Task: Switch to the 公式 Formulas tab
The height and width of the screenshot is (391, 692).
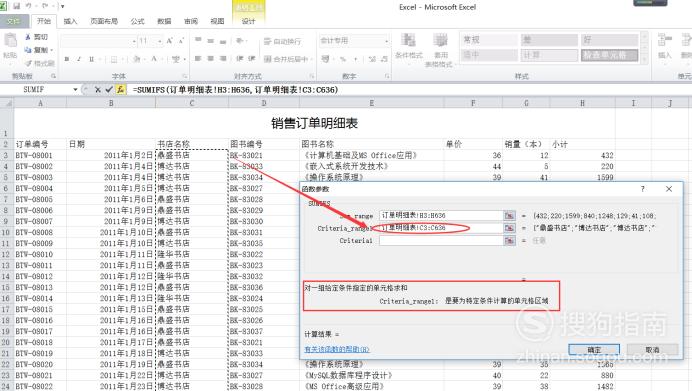Action: [x=137, y=21]
